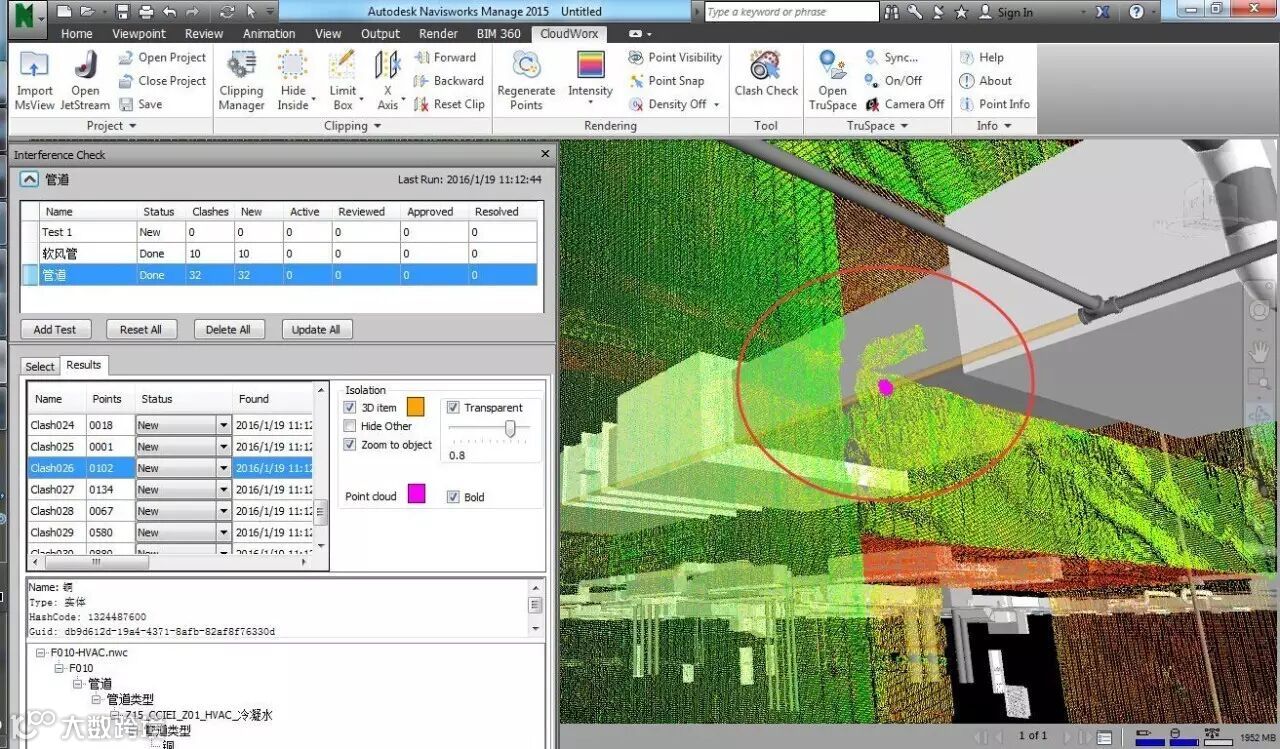Screen dimensions: 1280x749
Task: Click Forward clip button
Action: pos(445,58)
